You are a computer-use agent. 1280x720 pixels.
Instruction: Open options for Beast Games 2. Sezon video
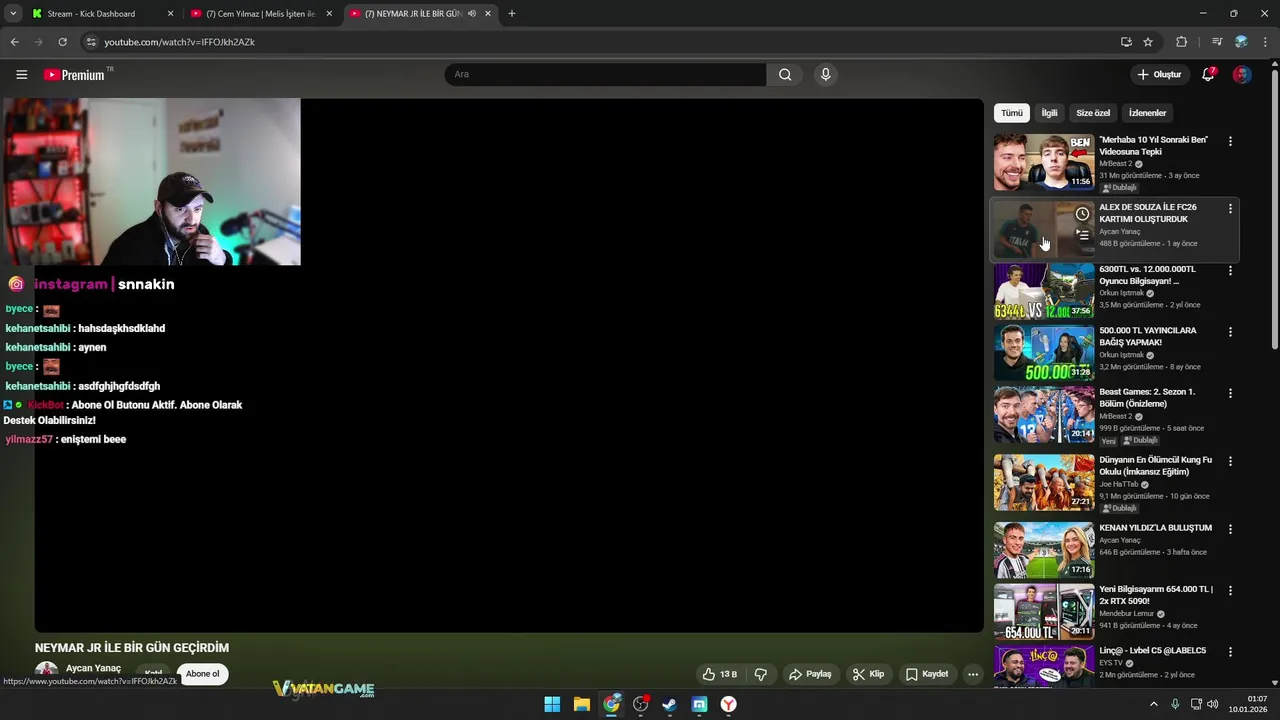[x=1230, y=394]
